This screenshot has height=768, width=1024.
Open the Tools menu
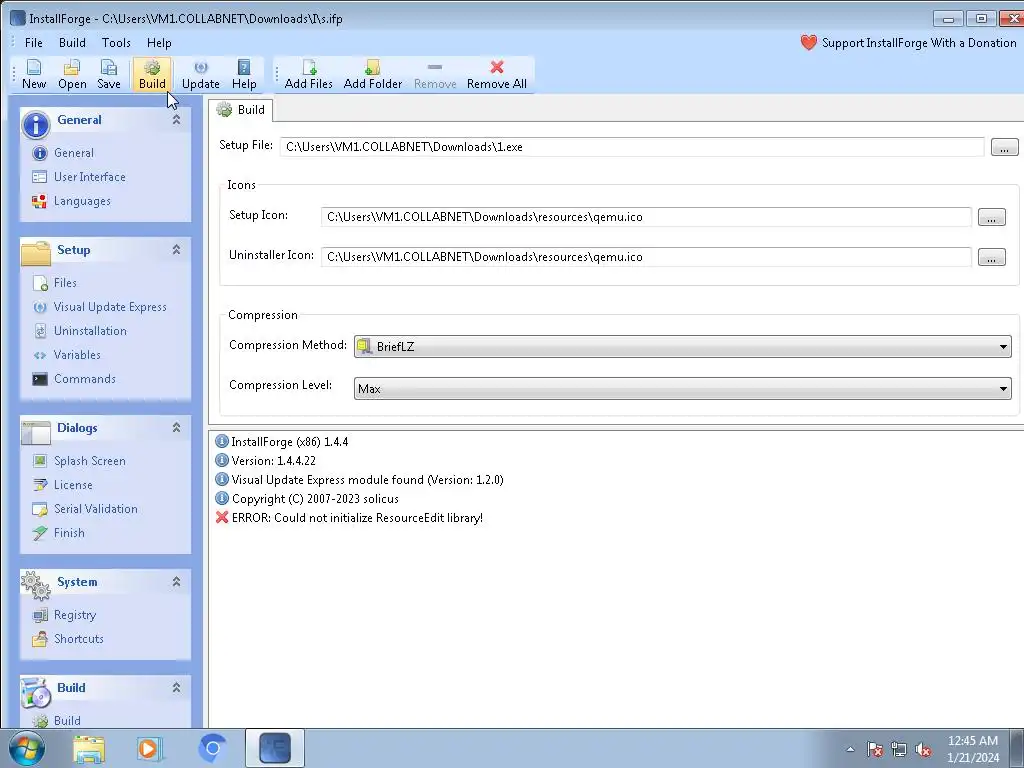(116, 42)
